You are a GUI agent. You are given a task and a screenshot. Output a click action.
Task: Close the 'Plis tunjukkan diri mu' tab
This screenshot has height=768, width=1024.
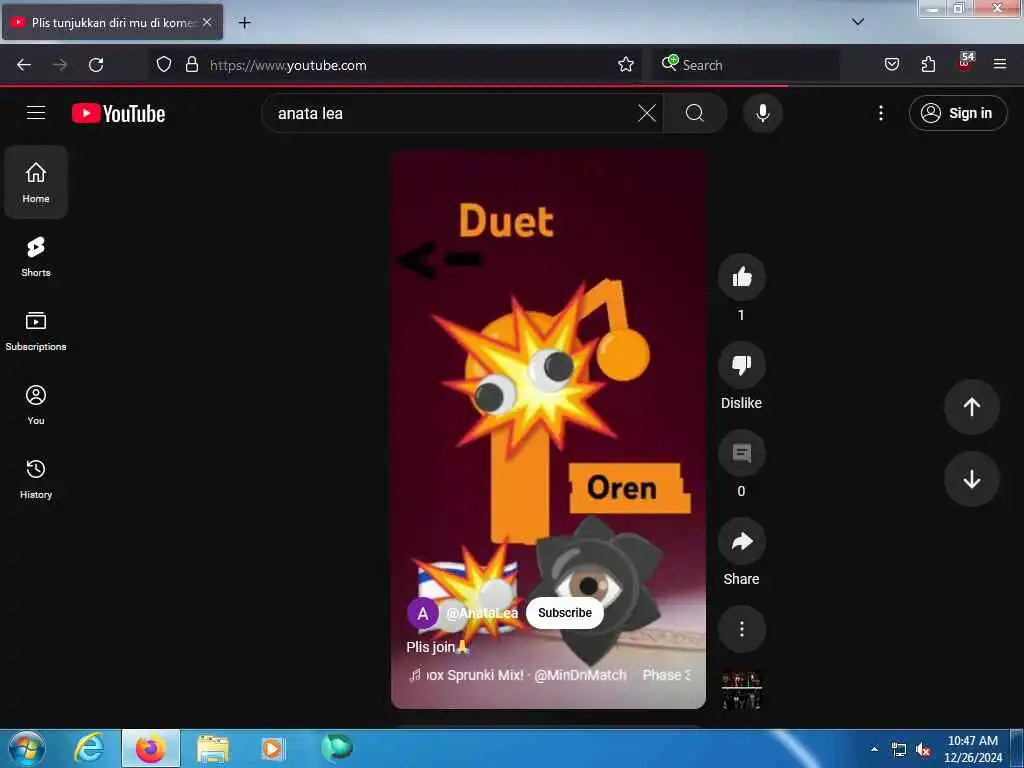click(x=207, y=22)
